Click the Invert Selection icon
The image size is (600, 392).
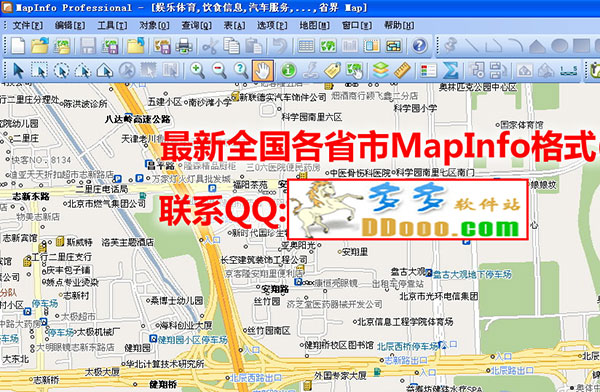coord(148,70)
